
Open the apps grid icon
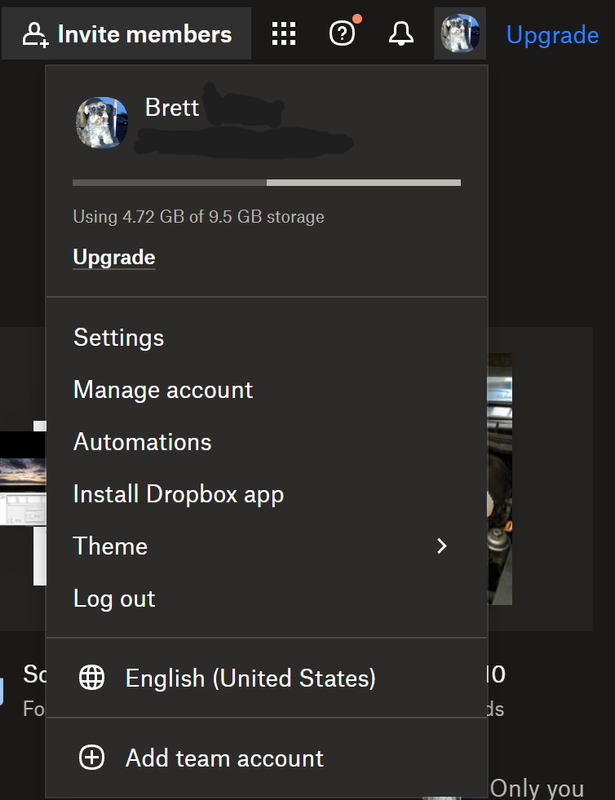pos(283,34)
